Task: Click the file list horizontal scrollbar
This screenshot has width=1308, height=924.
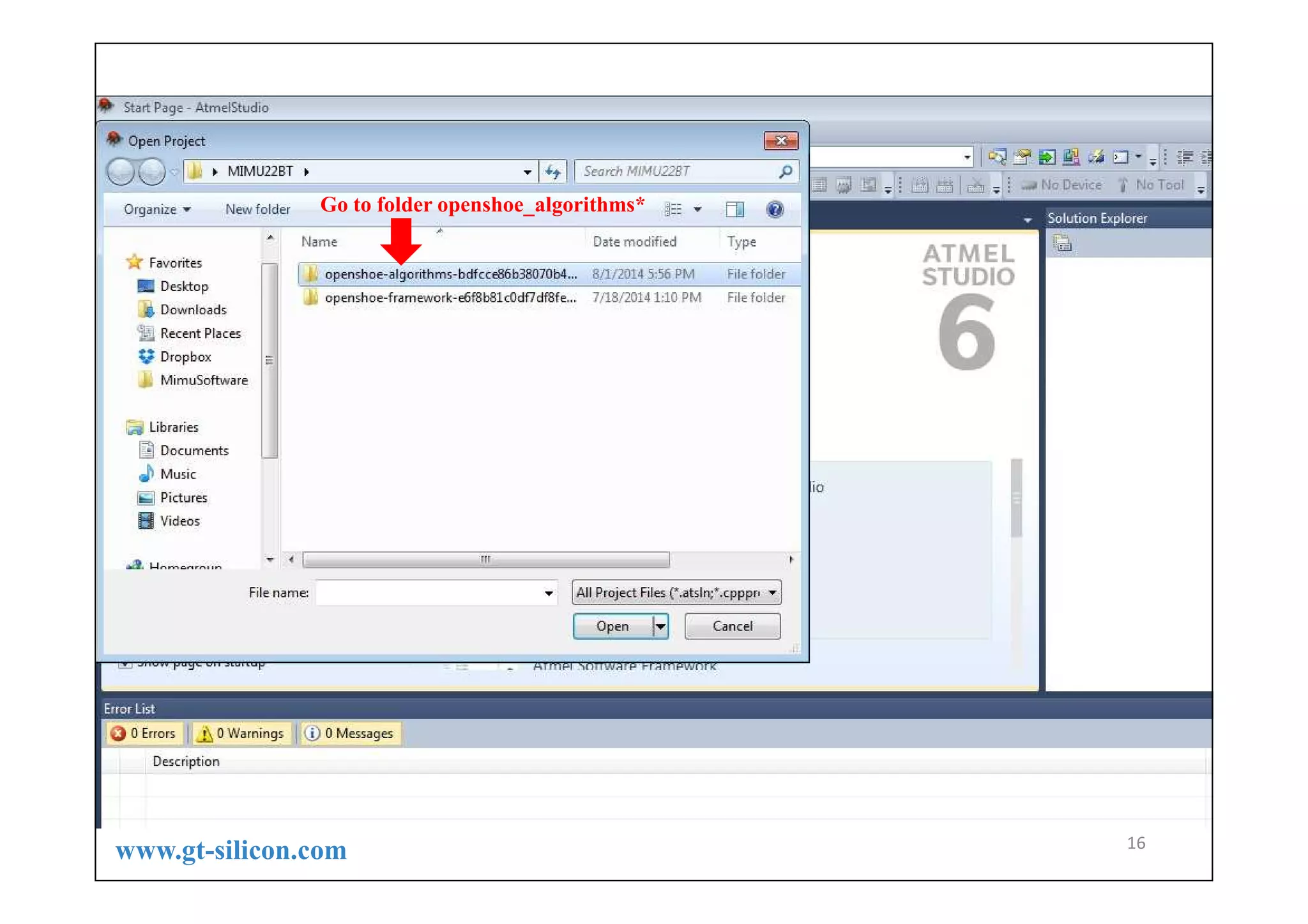Action: click(486, 559)
